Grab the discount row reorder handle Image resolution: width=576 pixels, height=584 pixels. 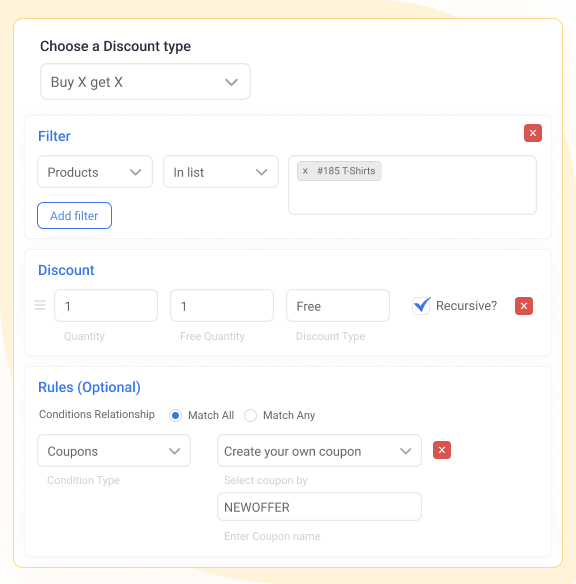point(40,305)
